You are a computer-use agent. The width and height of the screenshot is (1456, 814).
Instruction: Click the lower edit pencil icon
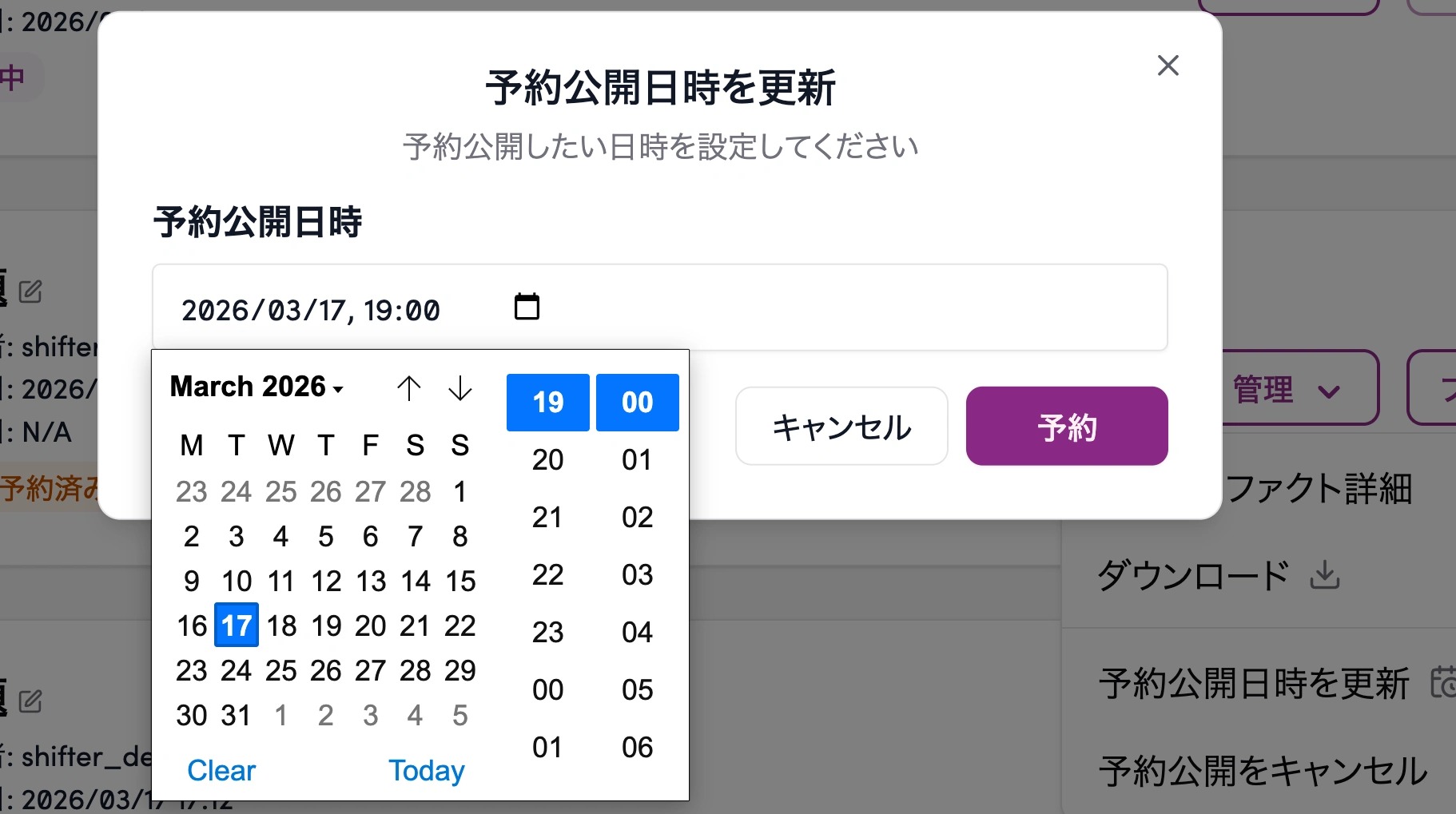click(x=30, y=701)
